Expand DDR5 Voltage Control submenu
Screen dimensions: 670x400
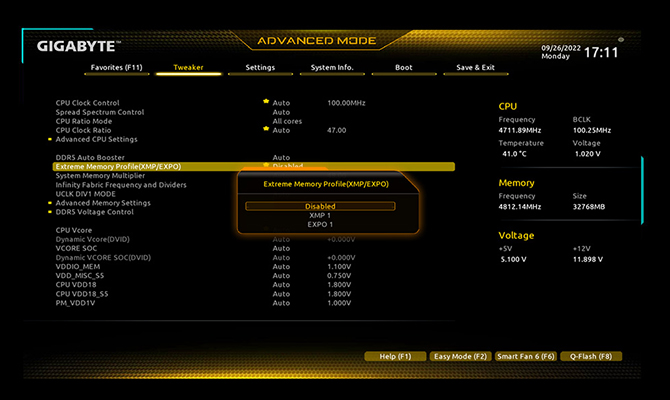(x=94, y=212)
